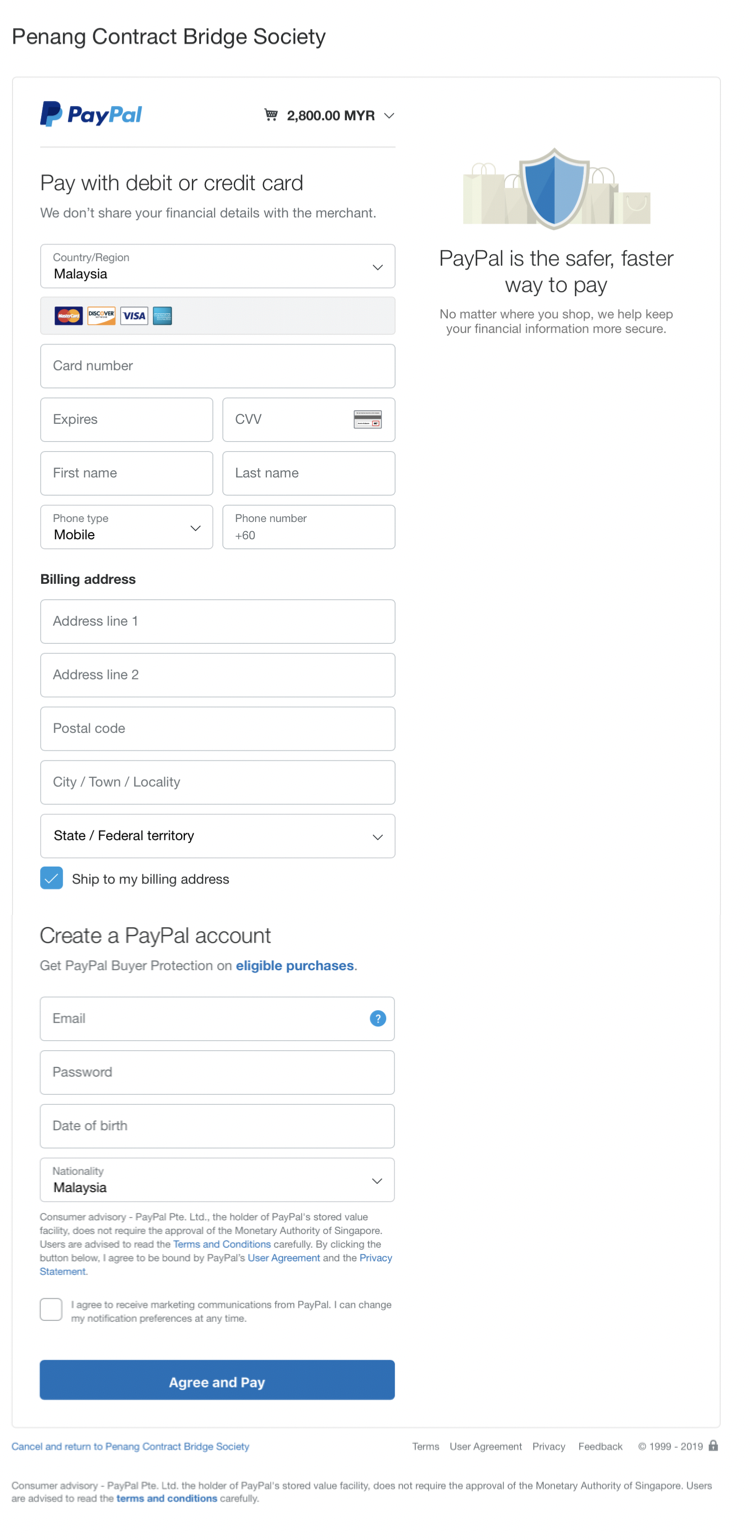Click the PayPal logo

click(91, 114)
